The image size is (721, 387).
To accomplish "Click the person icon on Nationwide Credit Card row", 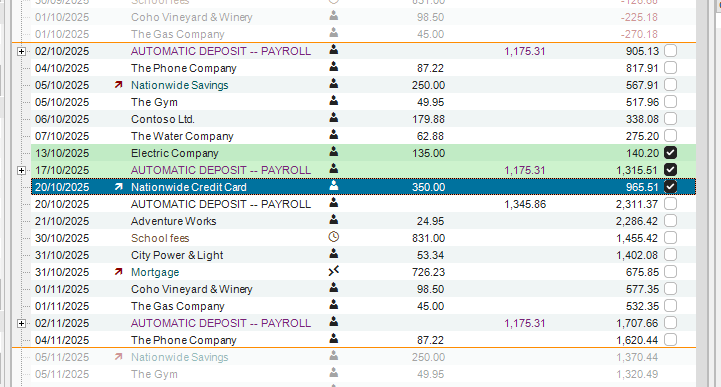I will click(334, 186).
